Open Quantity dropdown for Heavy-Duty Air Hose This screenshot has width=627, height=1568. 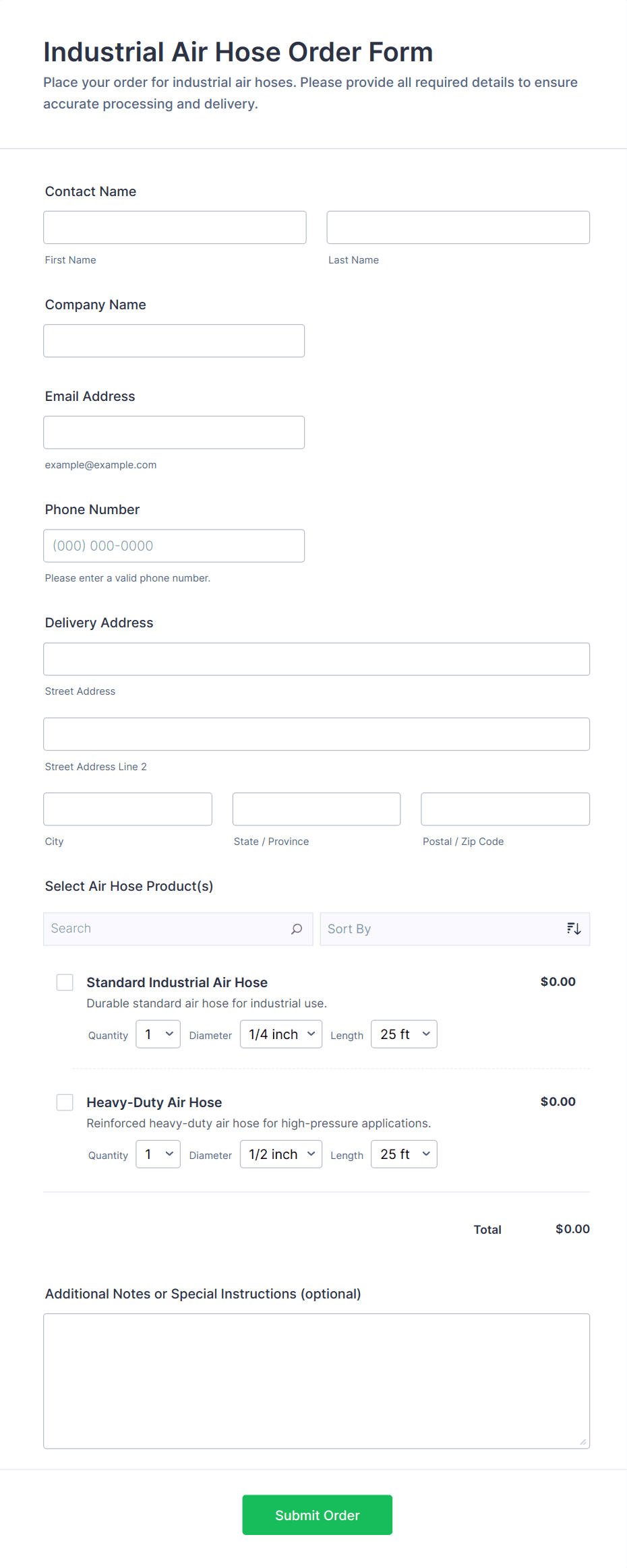point(158,1154)
